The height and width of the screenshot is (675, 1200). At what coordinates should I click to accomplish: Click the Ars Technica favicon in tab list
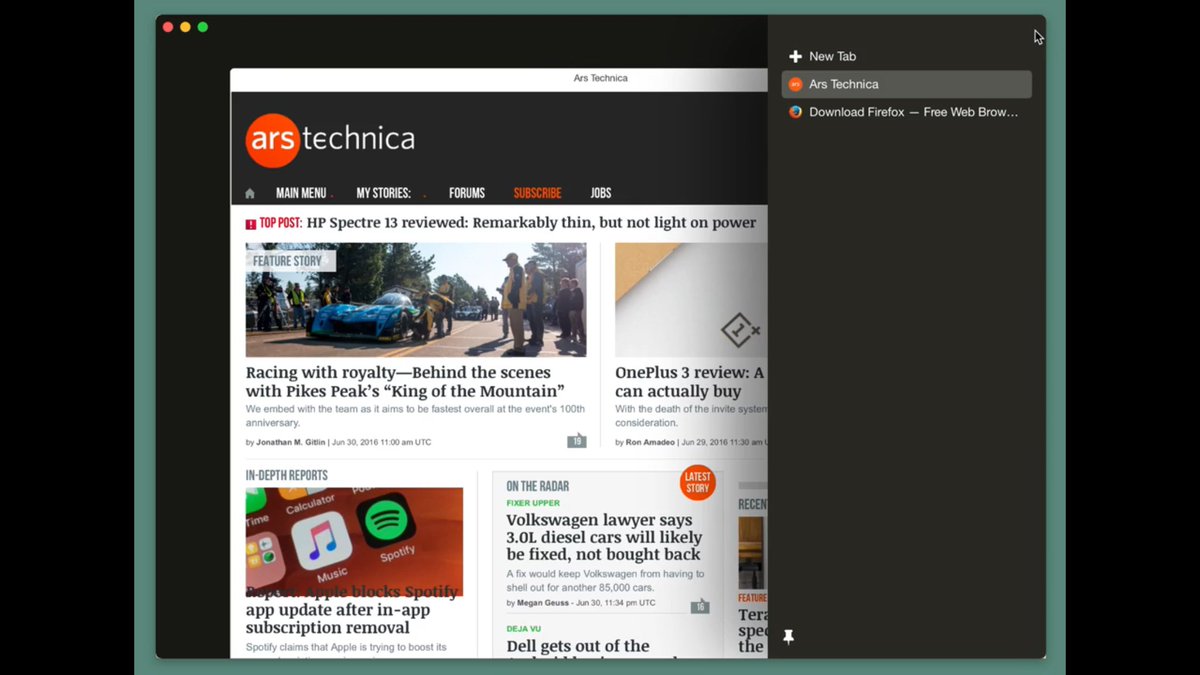(x=796, y=84)
